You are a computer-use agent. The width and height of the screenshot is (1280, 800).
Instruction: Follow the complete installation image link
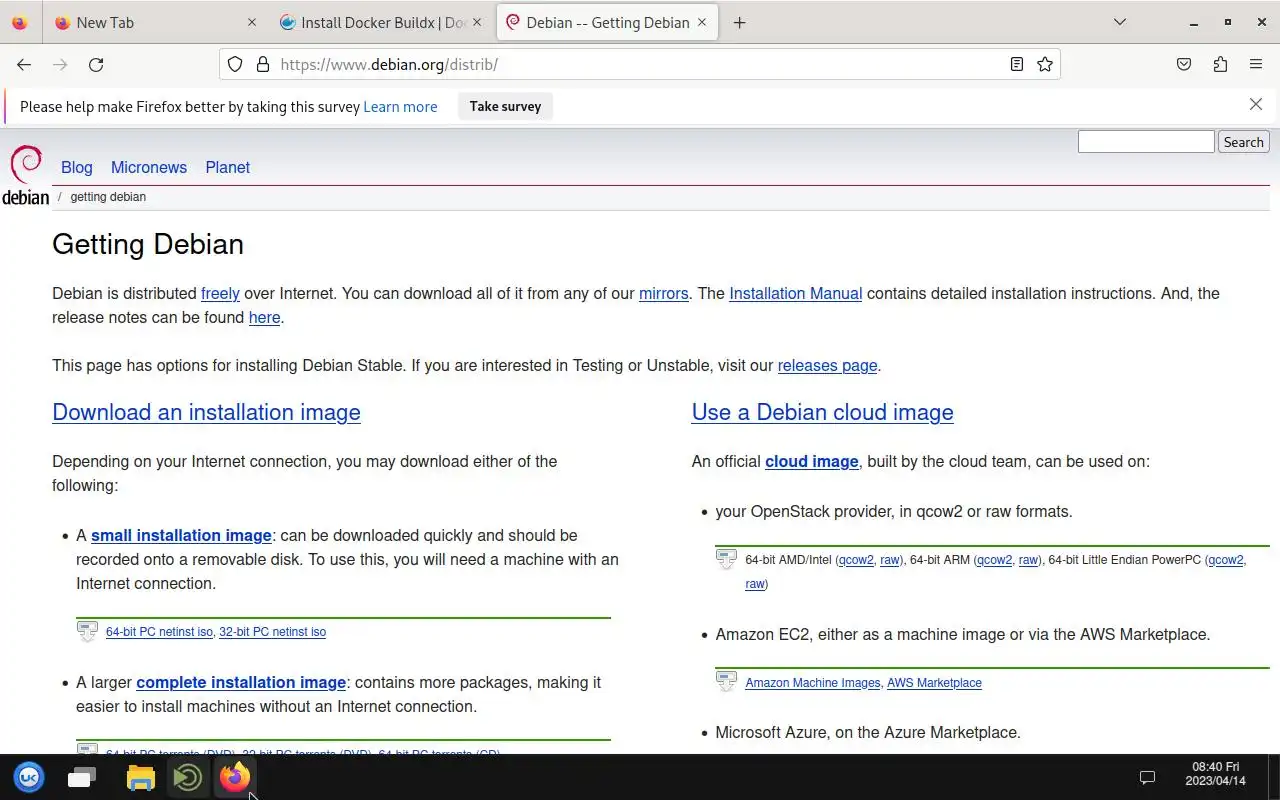[241, 682]
